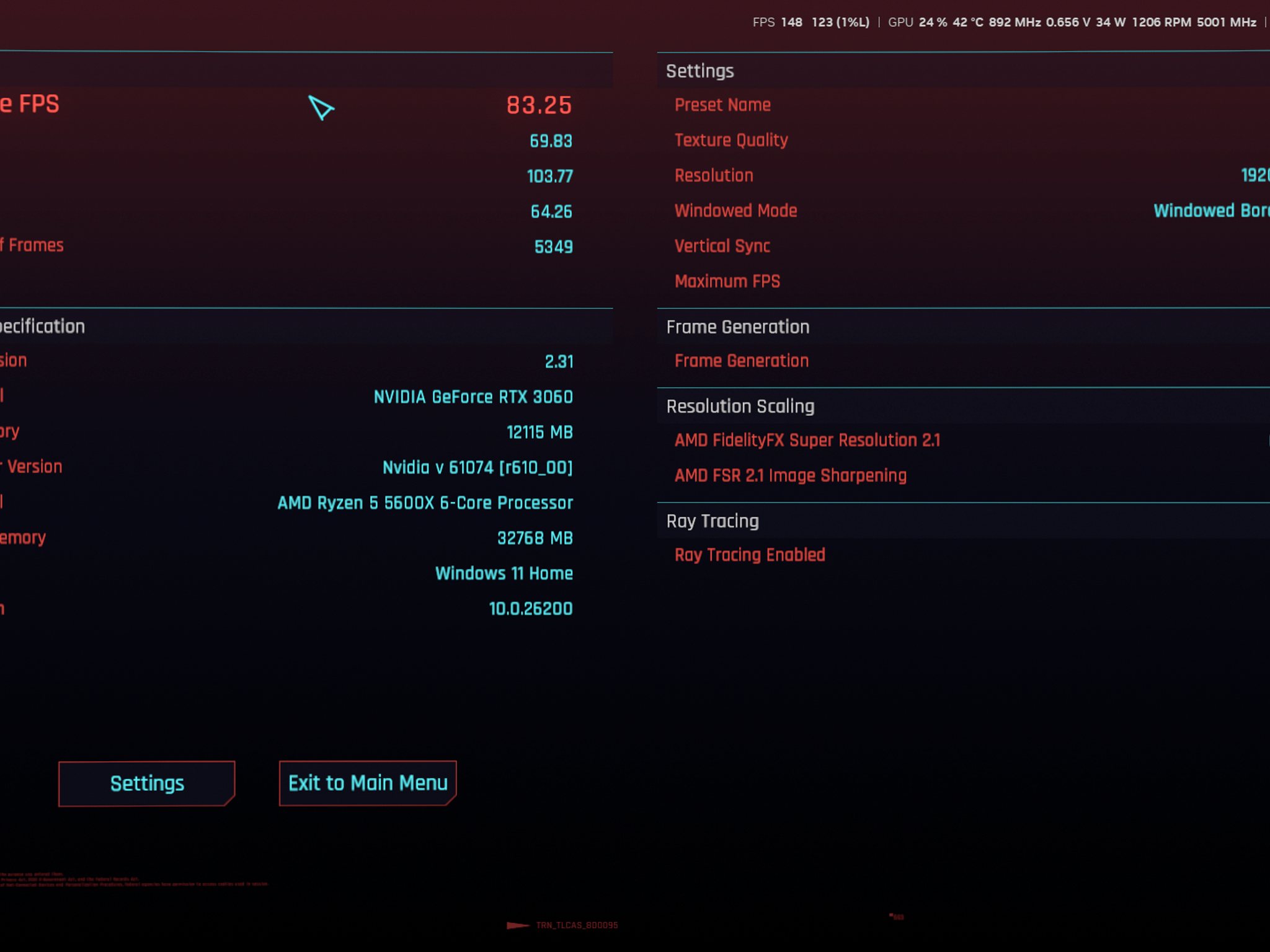Click overlay FPS 148 readout
The height and width of the screenshot is (952, 1270).
[778, 22]
